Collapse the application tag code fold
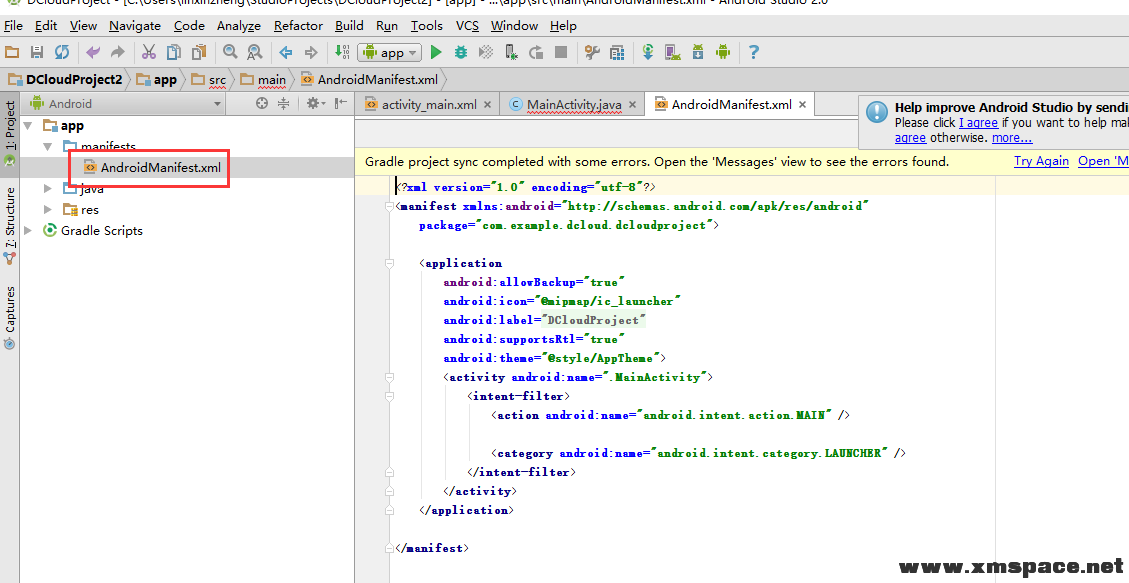Viewport: 1129px width, 583px height. (390, 263)
